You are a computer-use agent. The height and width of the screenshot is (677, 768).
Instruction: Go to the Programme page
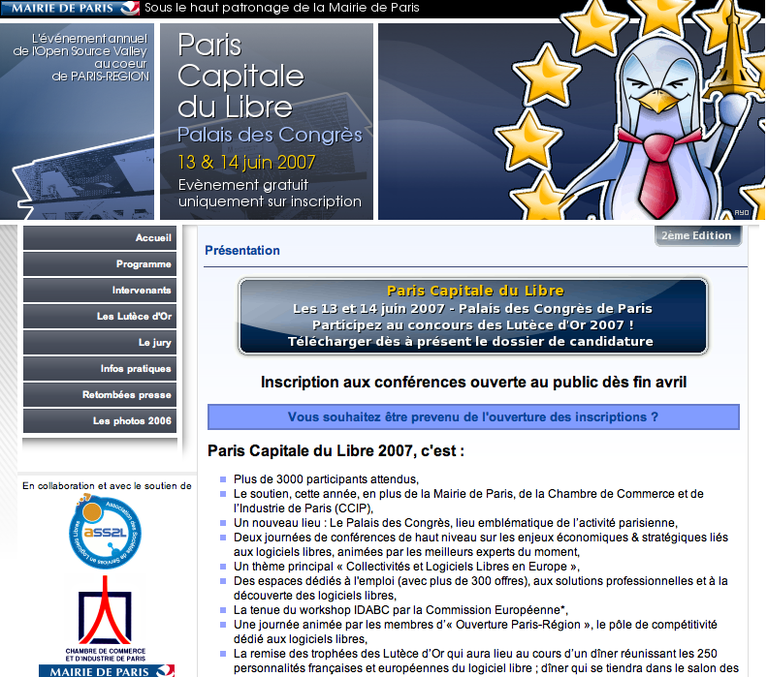pyautogui.click(x=99, y=264)
